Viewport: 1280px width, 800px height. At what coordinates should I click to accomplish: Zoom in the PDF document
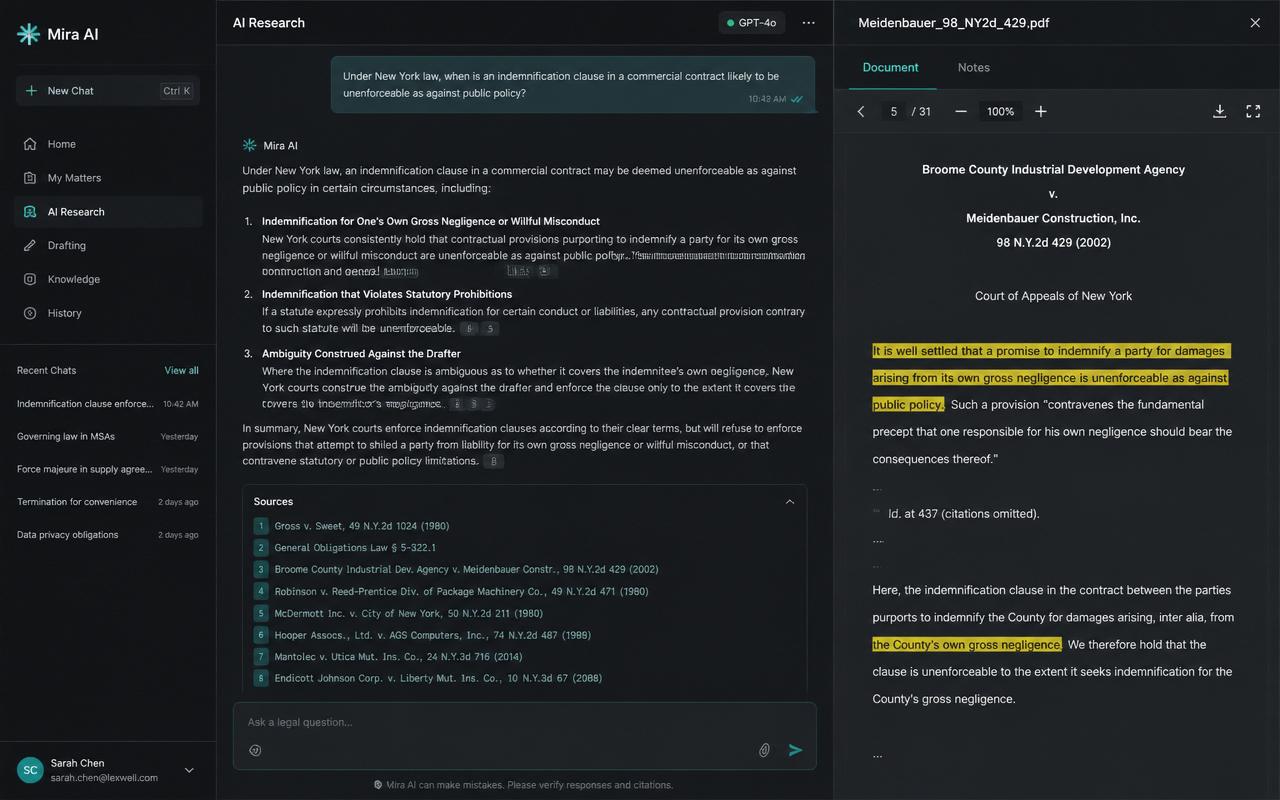tap(1041, 112)
